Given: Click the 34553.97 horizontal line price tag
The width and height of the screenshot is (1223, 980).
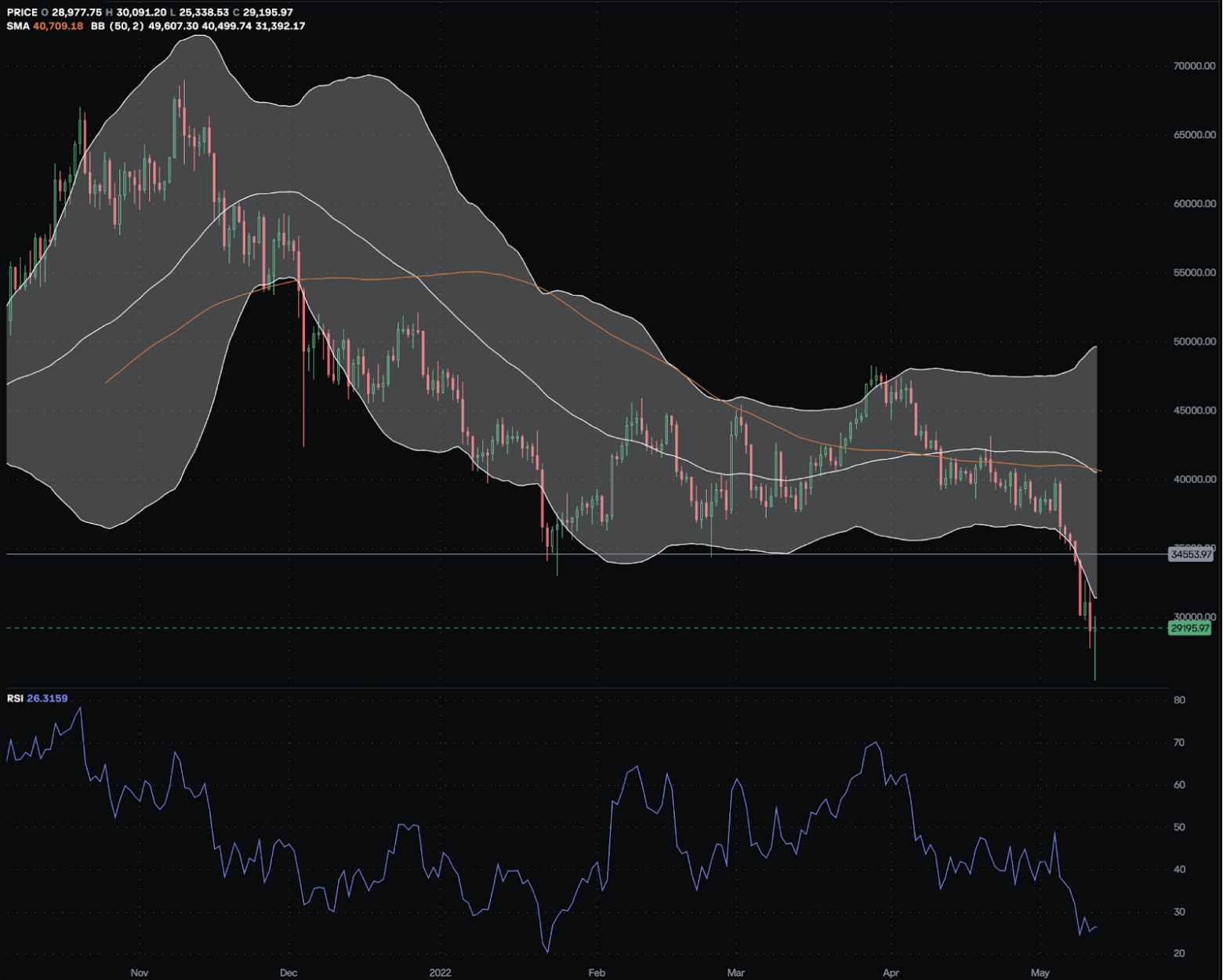Looking at the screenshot, I should (1191, 554).
